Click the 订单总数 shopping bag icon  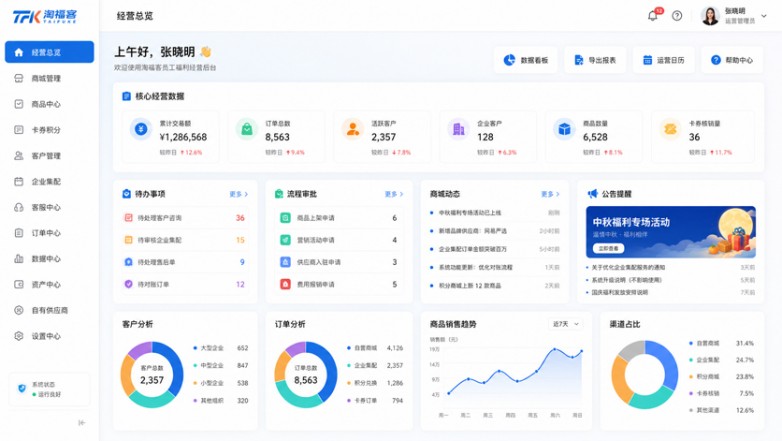click(247, 129)
